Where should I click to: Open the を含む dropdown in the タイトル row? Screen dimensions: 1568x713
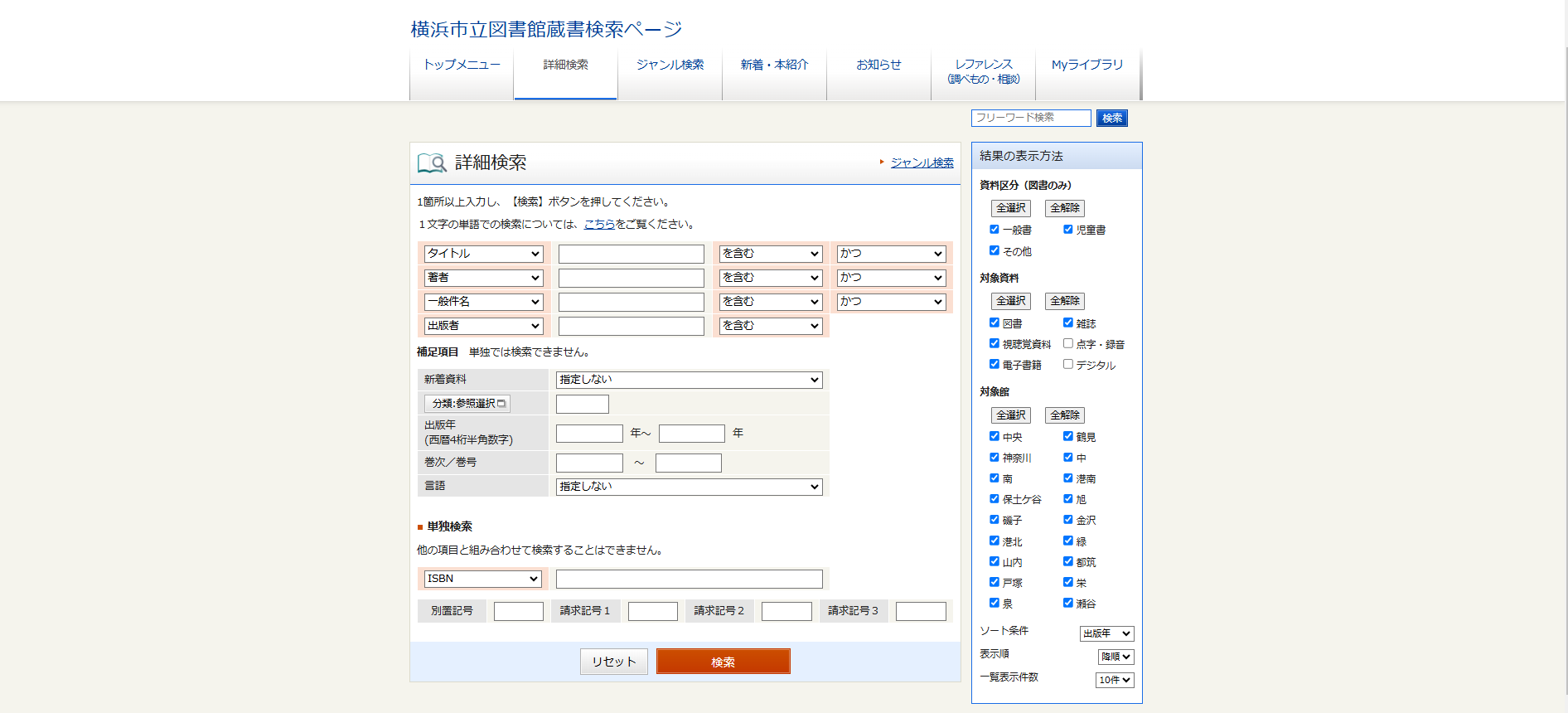[771, 254]
